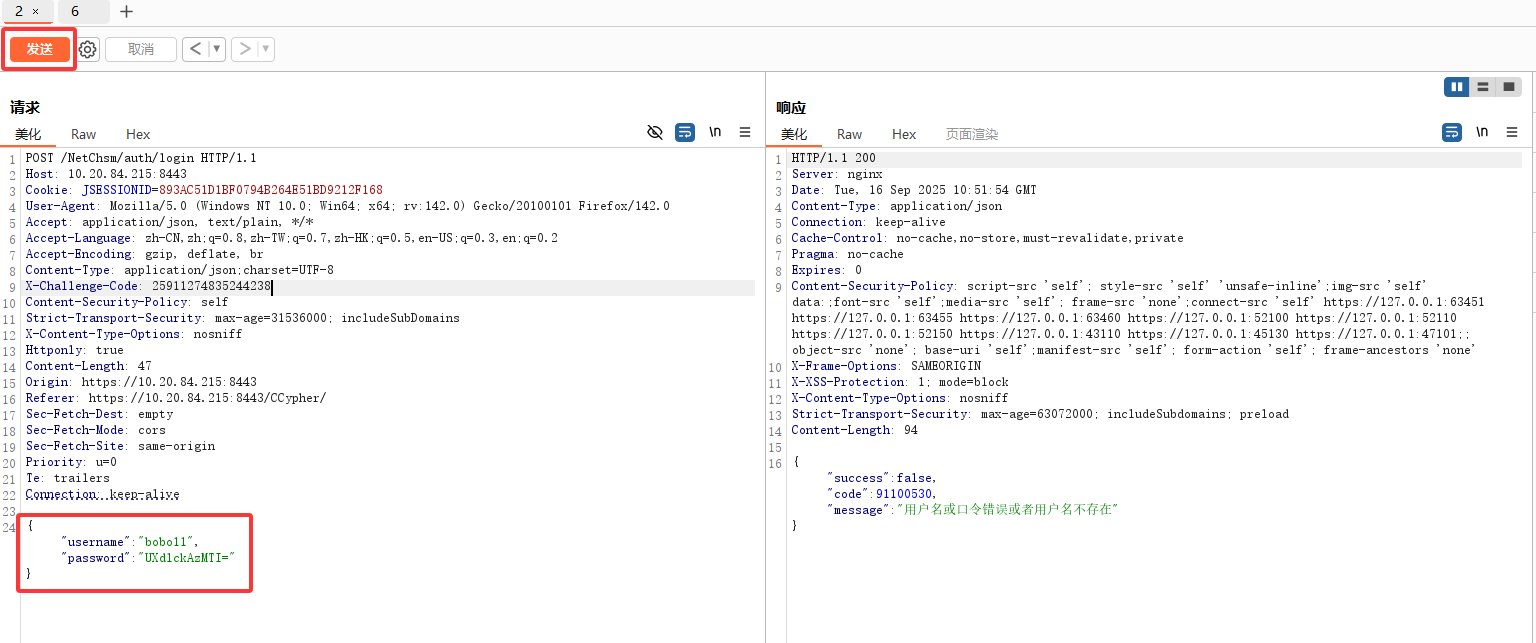Toggle \n non-printable characters in response panel

click(1482, 132)
